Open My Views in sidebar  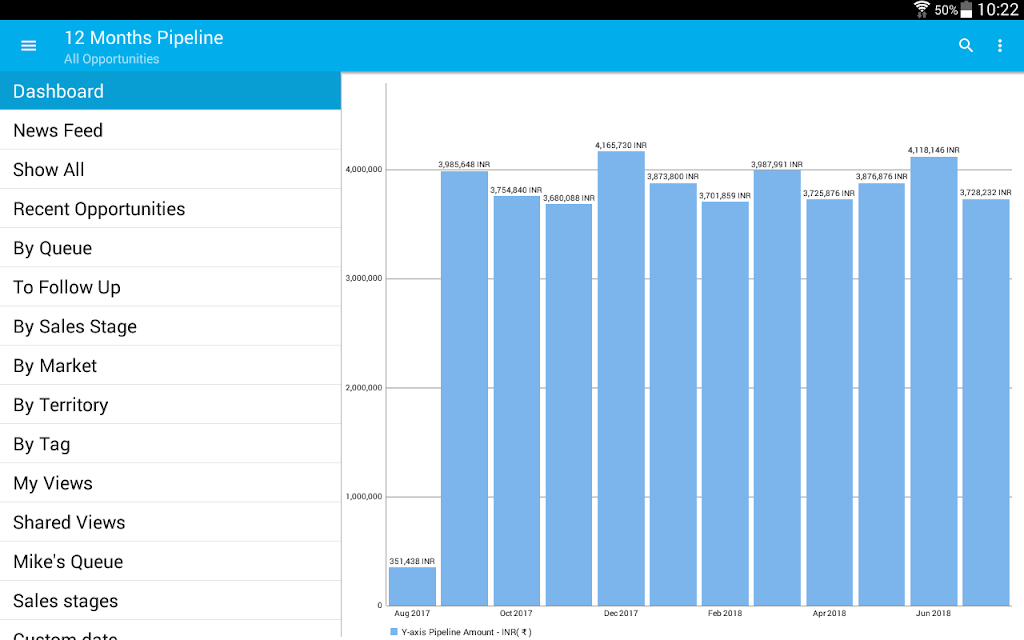(x=170, y=483)
